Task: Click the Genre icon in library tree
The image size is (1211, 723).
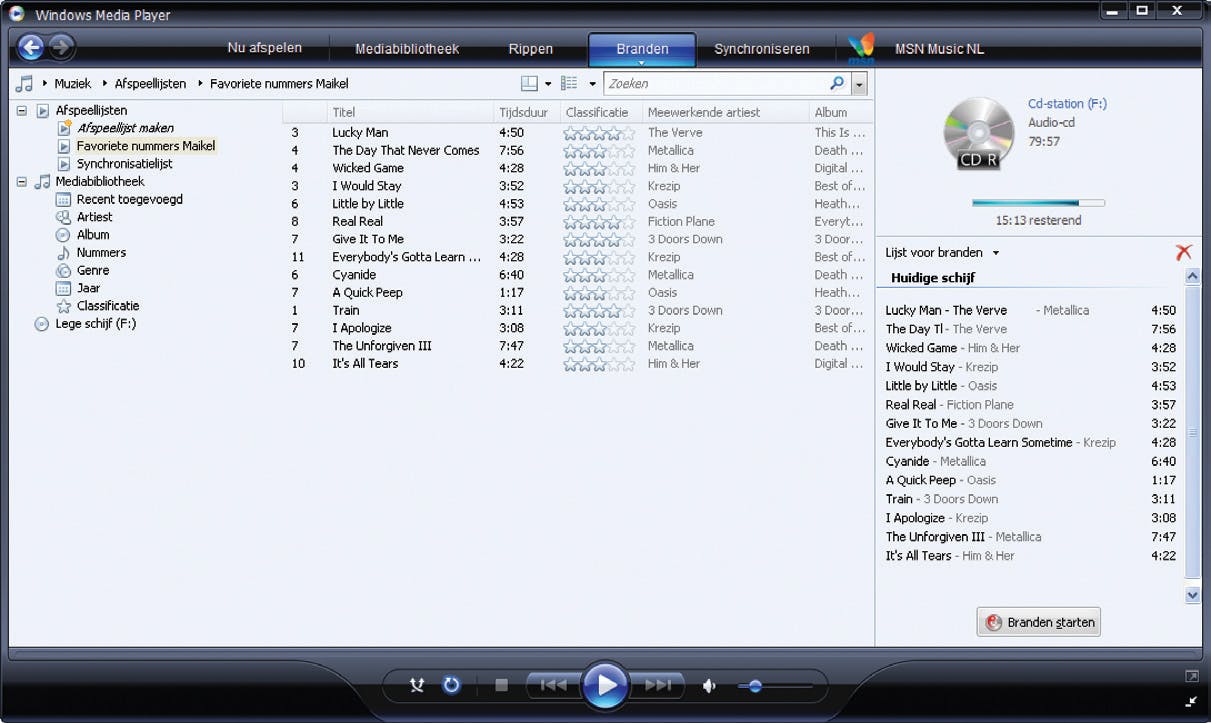Action: [x=64, y=271]
